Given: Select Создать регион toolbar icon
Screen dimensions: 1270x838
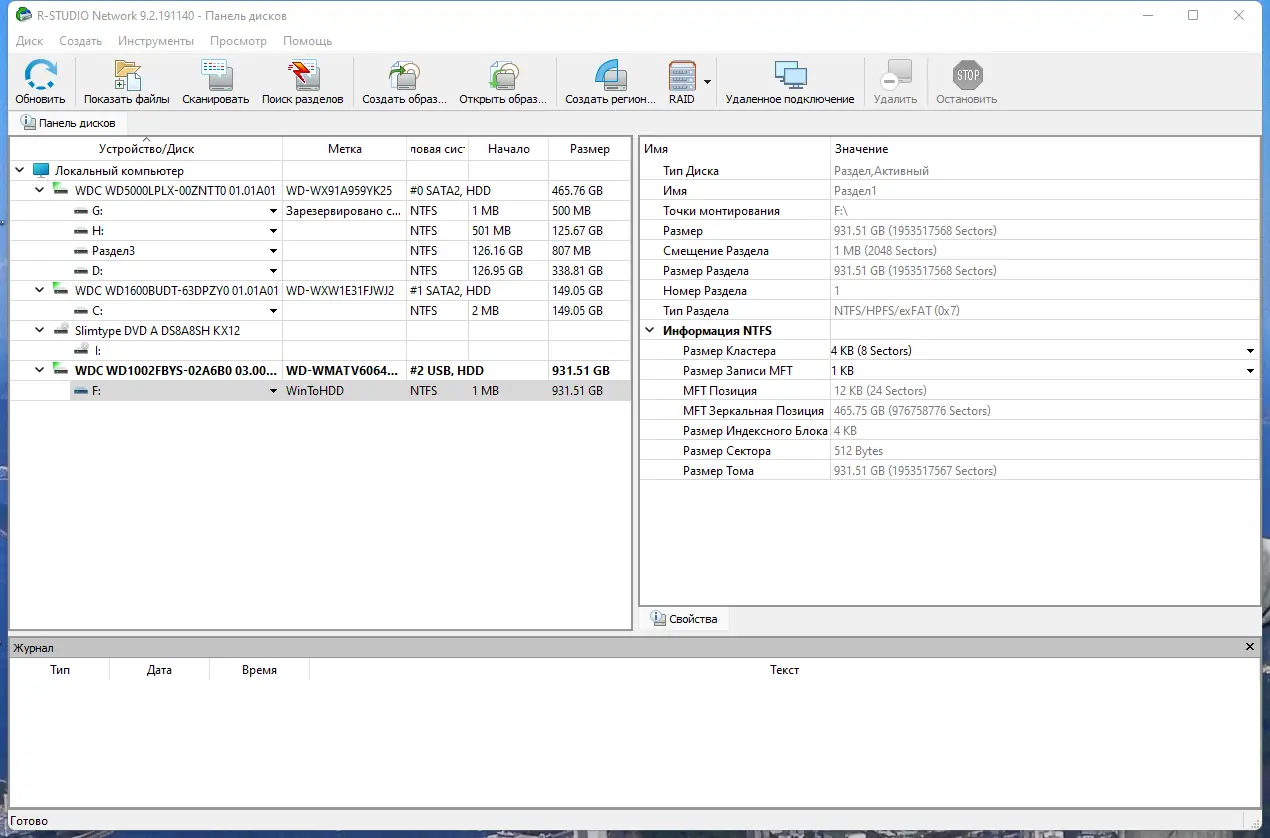Looking at the screenshot, I should point(610,76).
